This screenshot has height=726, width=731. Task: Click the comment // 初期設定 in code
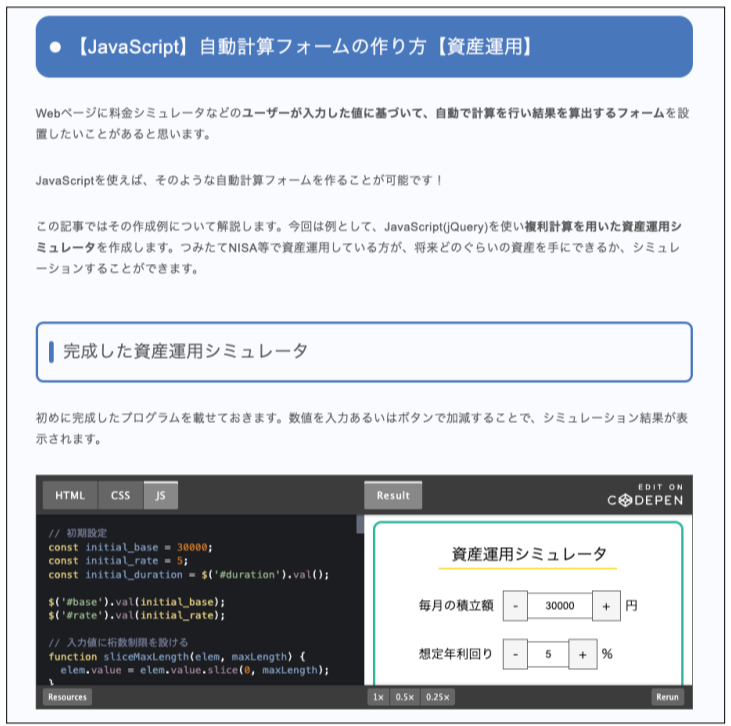pos(78,533)
